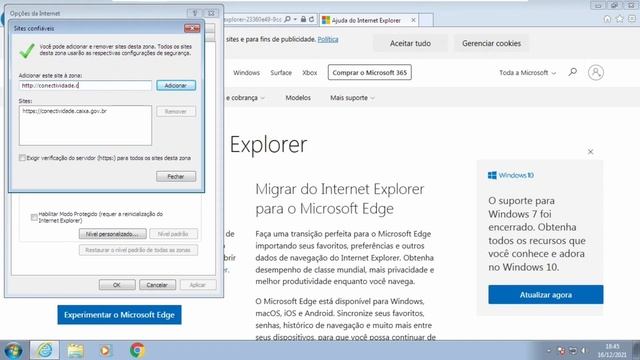Expand the cobrança dropdown menu
The width and height of the screenshot is (640, 360).
(246, 98)
